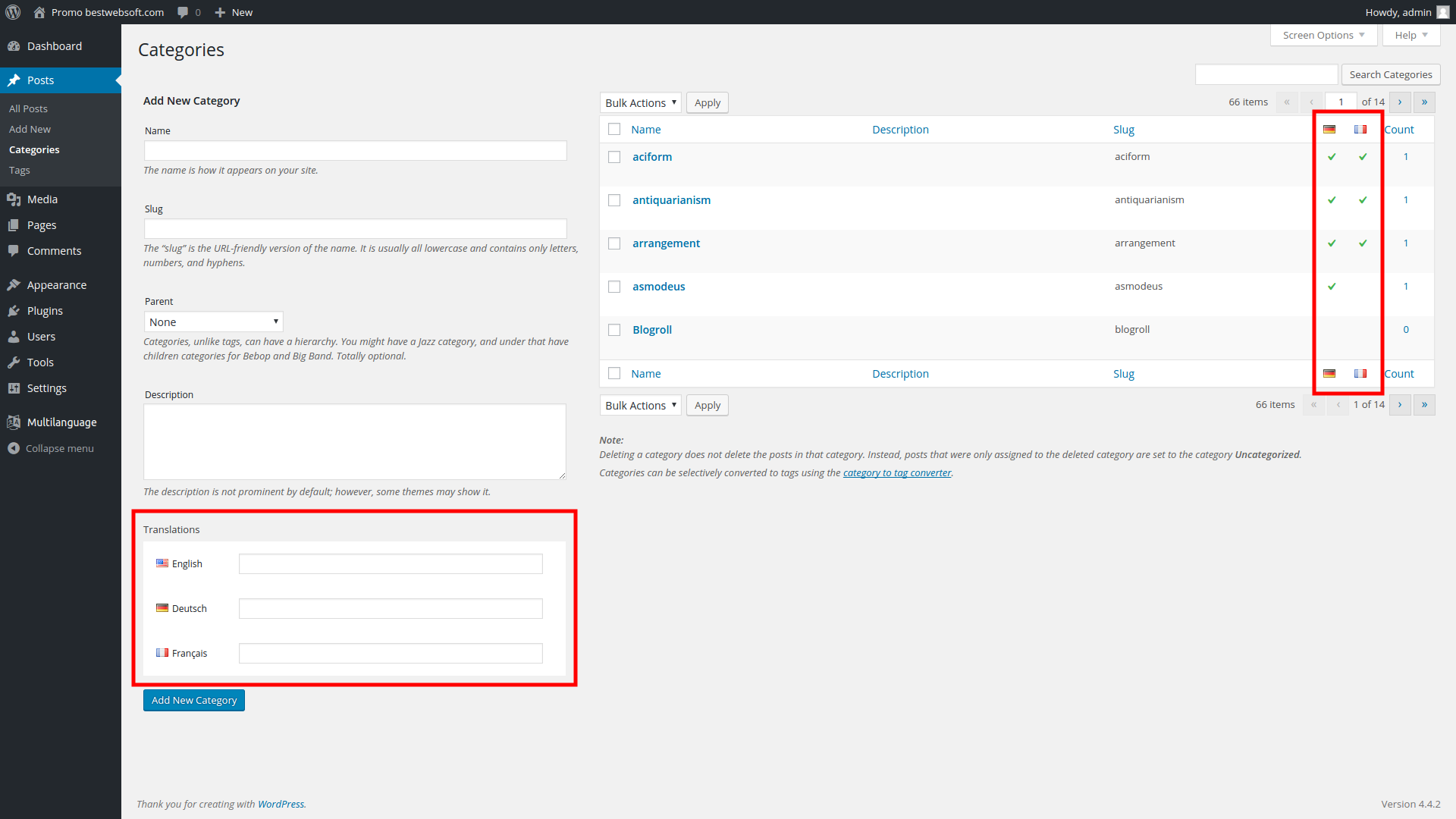Open the Parent category dropdown

pyautogui.click(x=214, y=322)
